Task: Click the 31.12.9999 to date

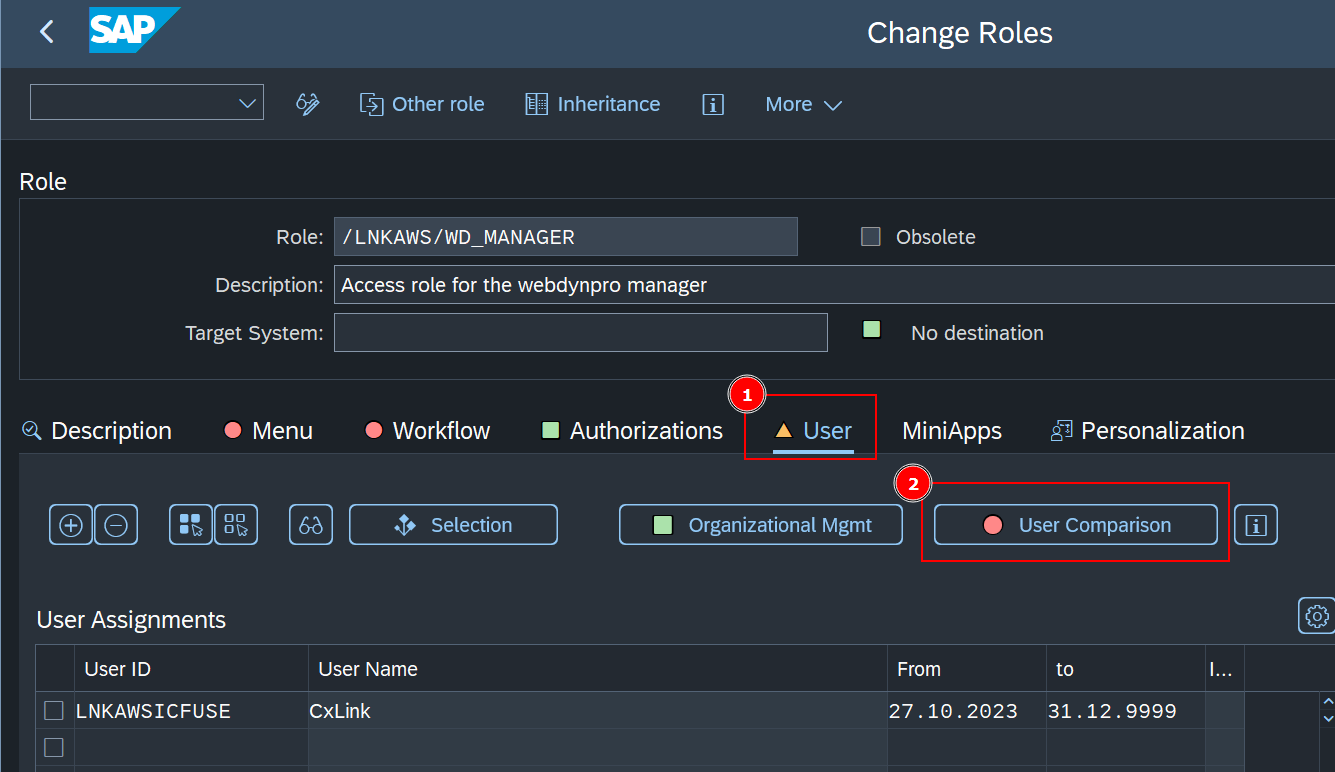Action: [x=1126, y=711]
